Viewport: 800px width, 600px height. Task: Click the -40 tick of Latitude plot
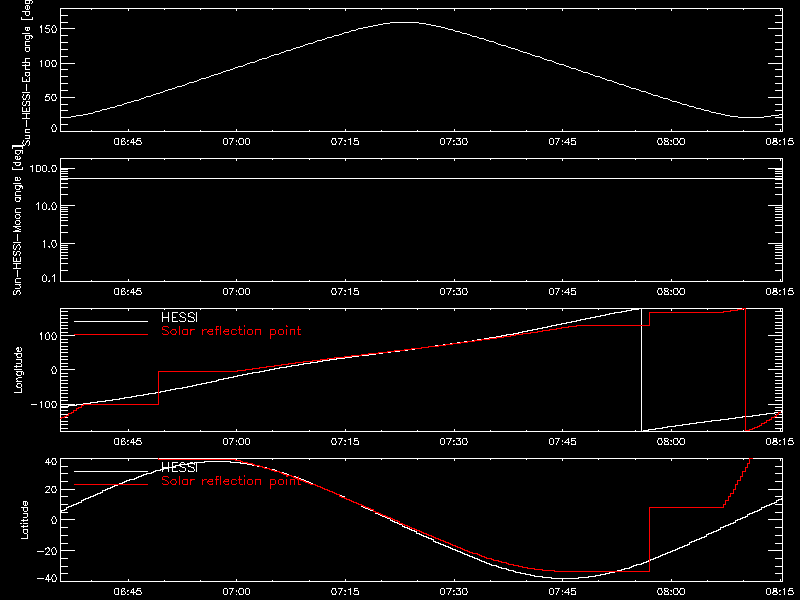point(47,579)
